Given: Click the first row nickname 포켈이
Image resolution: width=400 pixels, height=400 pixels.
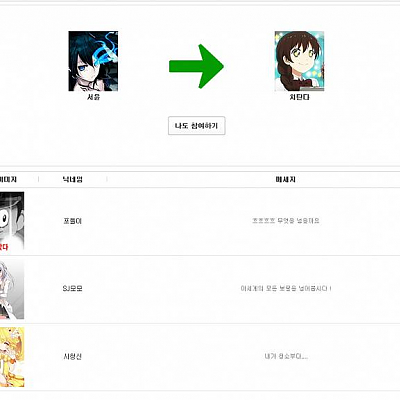Looking at the screenshot, I should click(72, 221).
